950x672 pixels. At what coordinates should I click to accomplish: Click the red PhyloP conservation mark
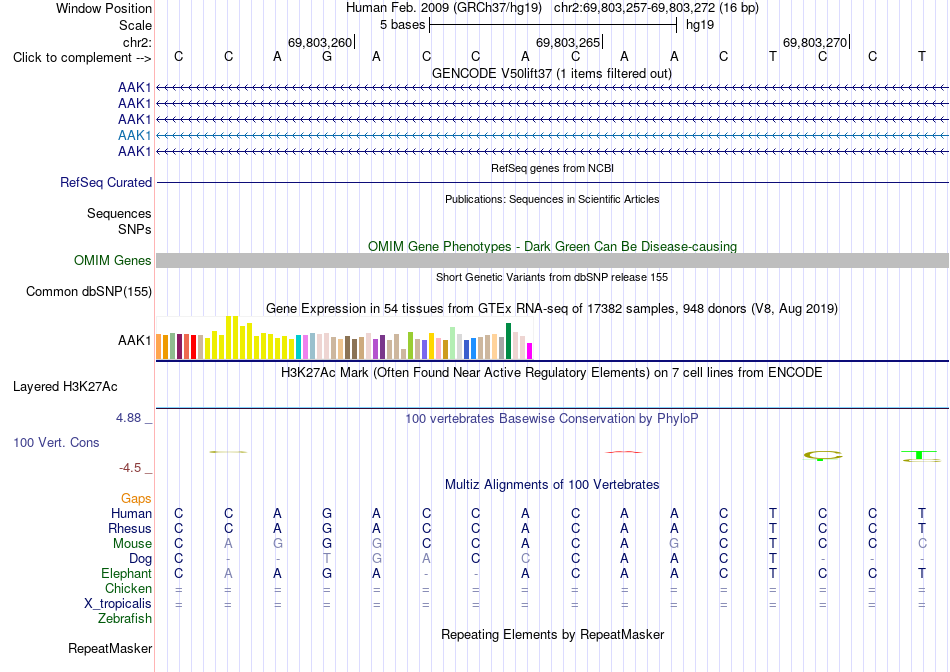click(624, 452)
